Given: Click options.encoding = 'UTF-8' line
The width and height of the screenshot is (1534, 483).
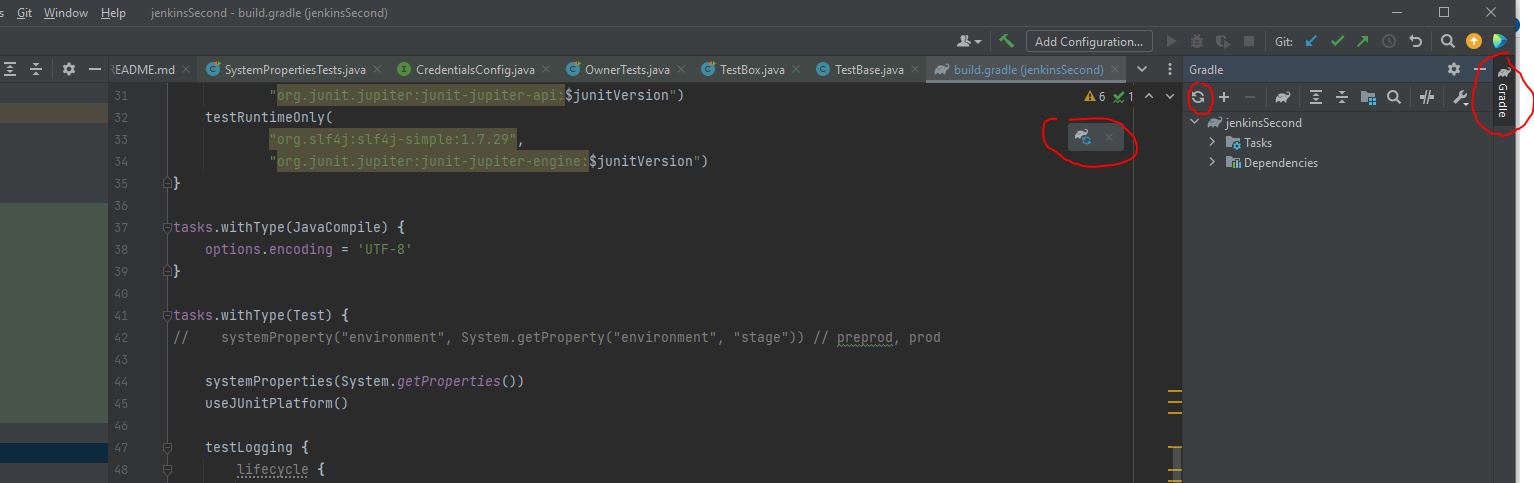Looking at the screenshot, I should (308, 249).
